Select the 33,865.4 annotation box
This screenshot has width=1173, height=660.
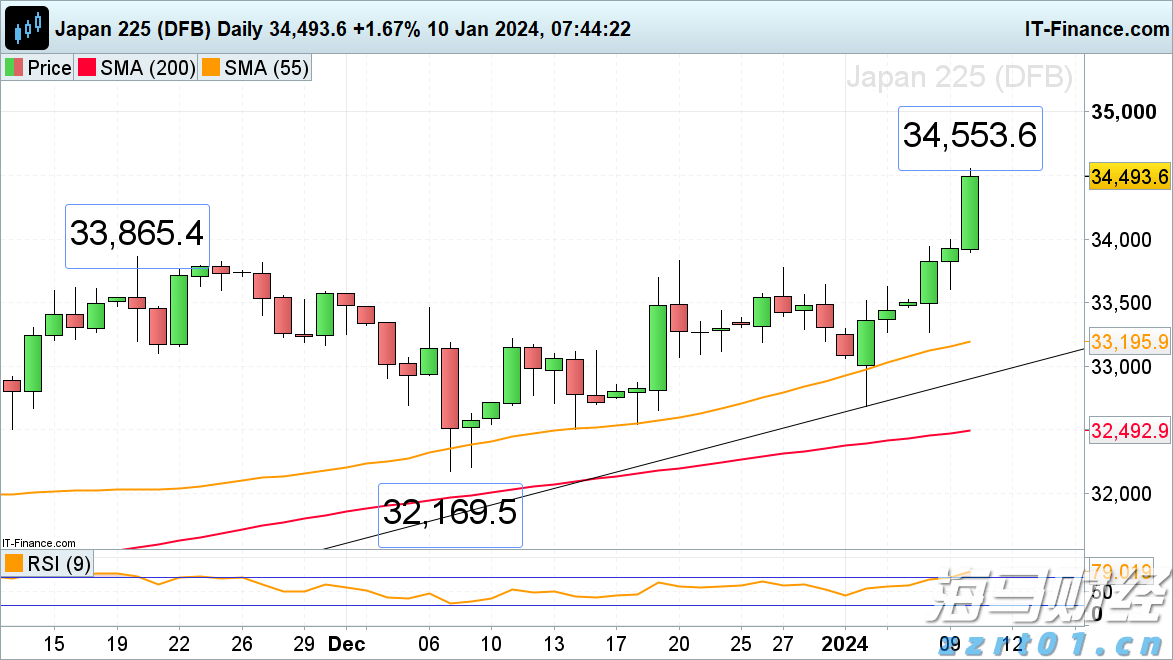(137, 236)
